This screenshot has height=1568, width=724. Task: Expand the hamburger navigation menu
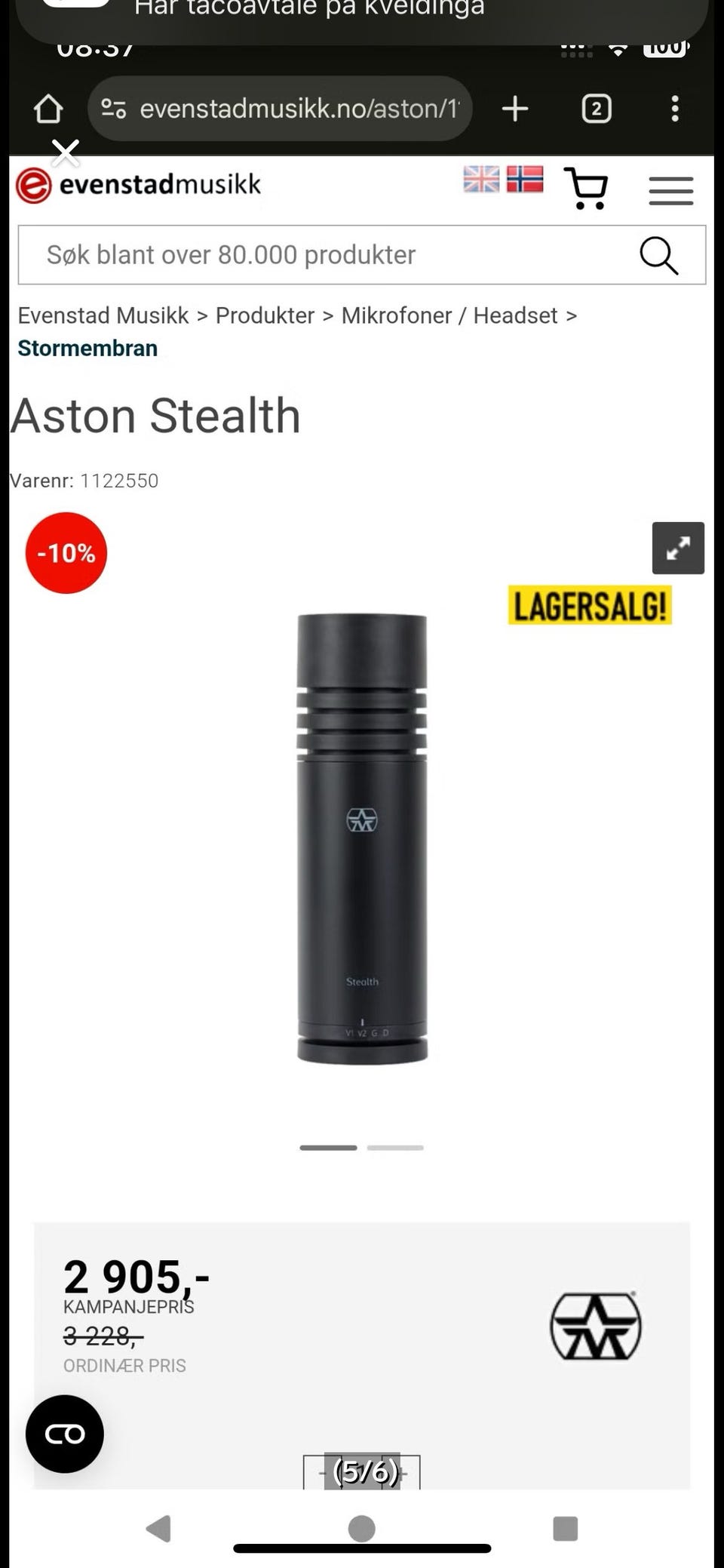click(x=671, y=191)
